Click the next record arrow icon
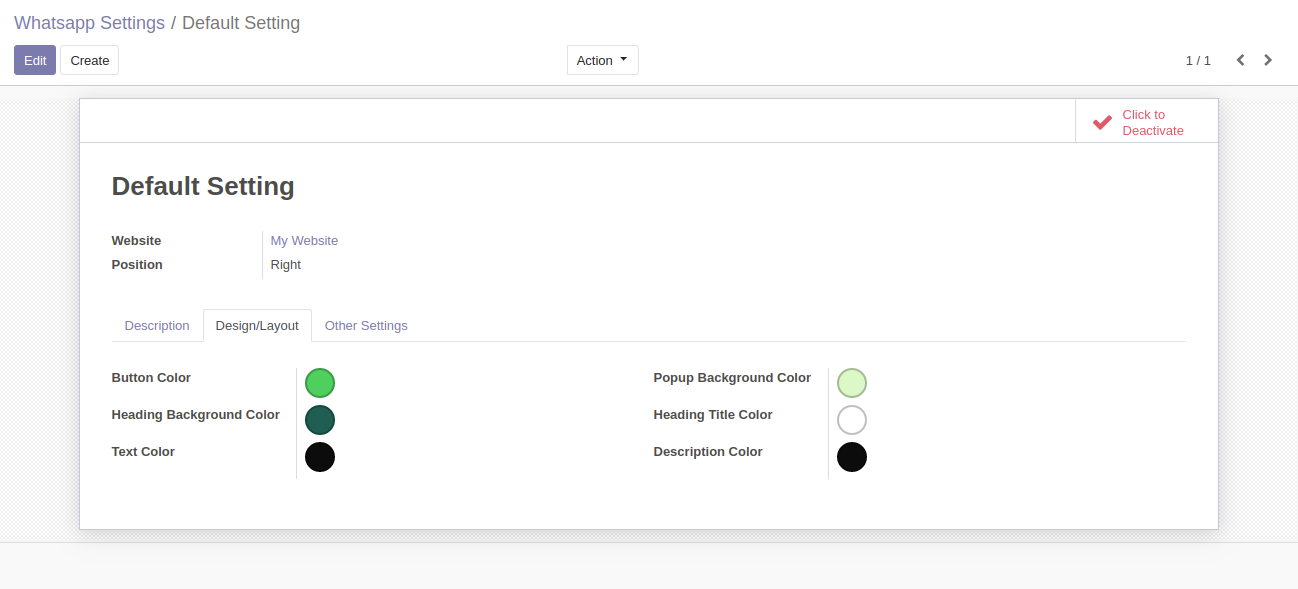The image size is (1298, 589). [x=1268, y=60]
